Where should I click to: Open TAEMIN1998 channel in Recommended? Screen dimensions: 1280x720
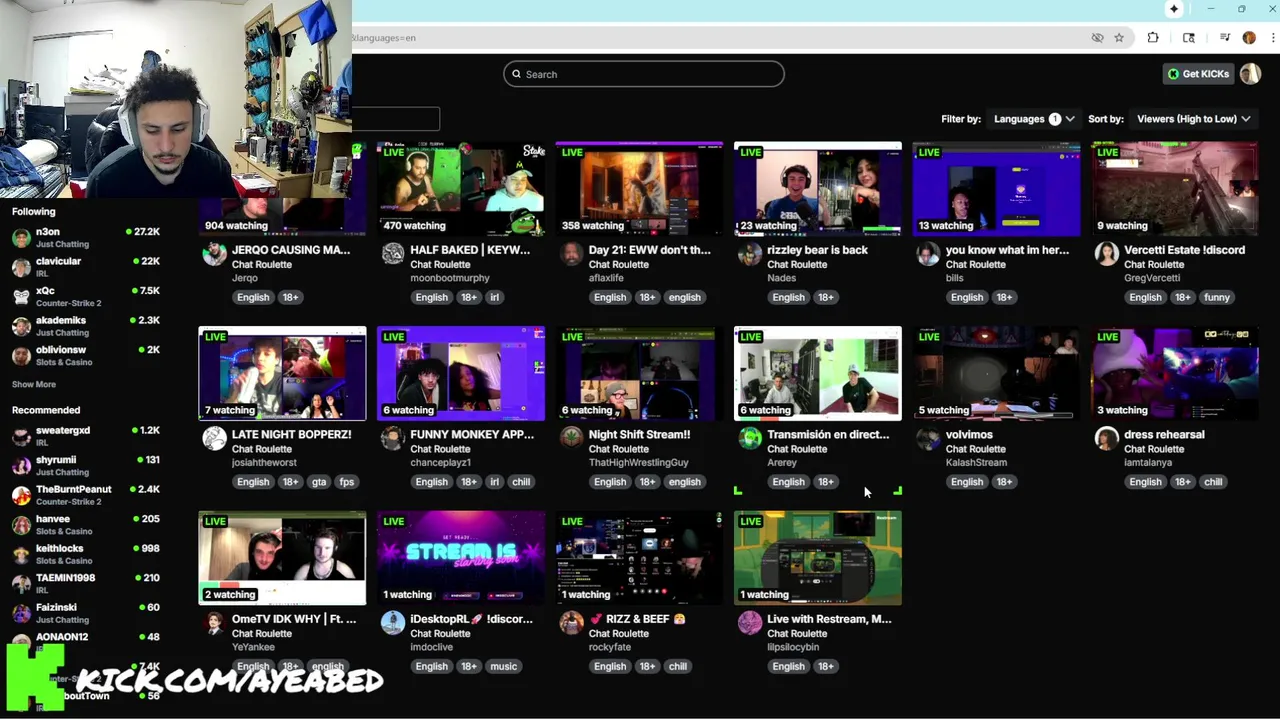coord(85,583)
